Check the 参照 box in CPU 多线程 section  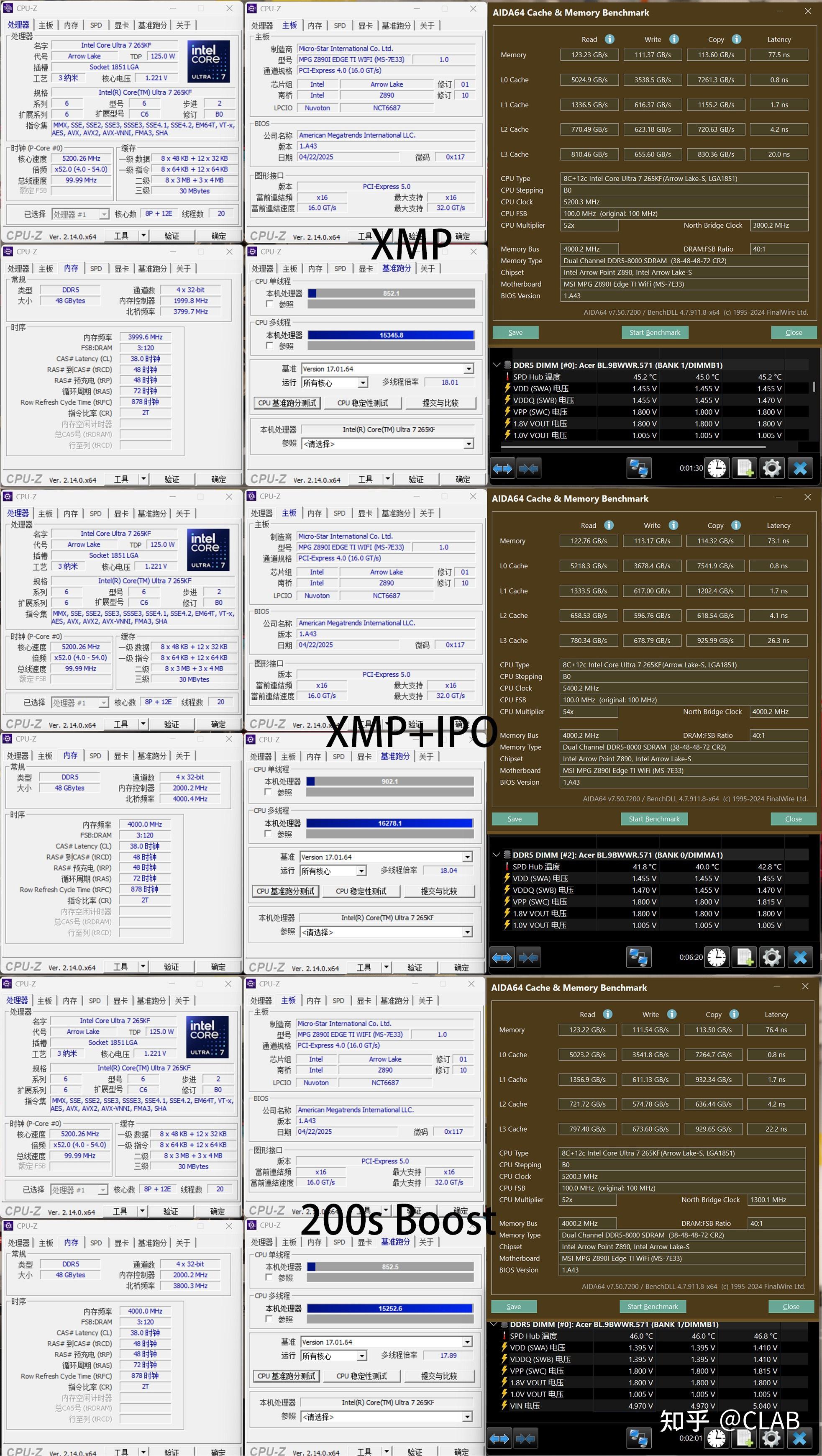coord(269,345)
